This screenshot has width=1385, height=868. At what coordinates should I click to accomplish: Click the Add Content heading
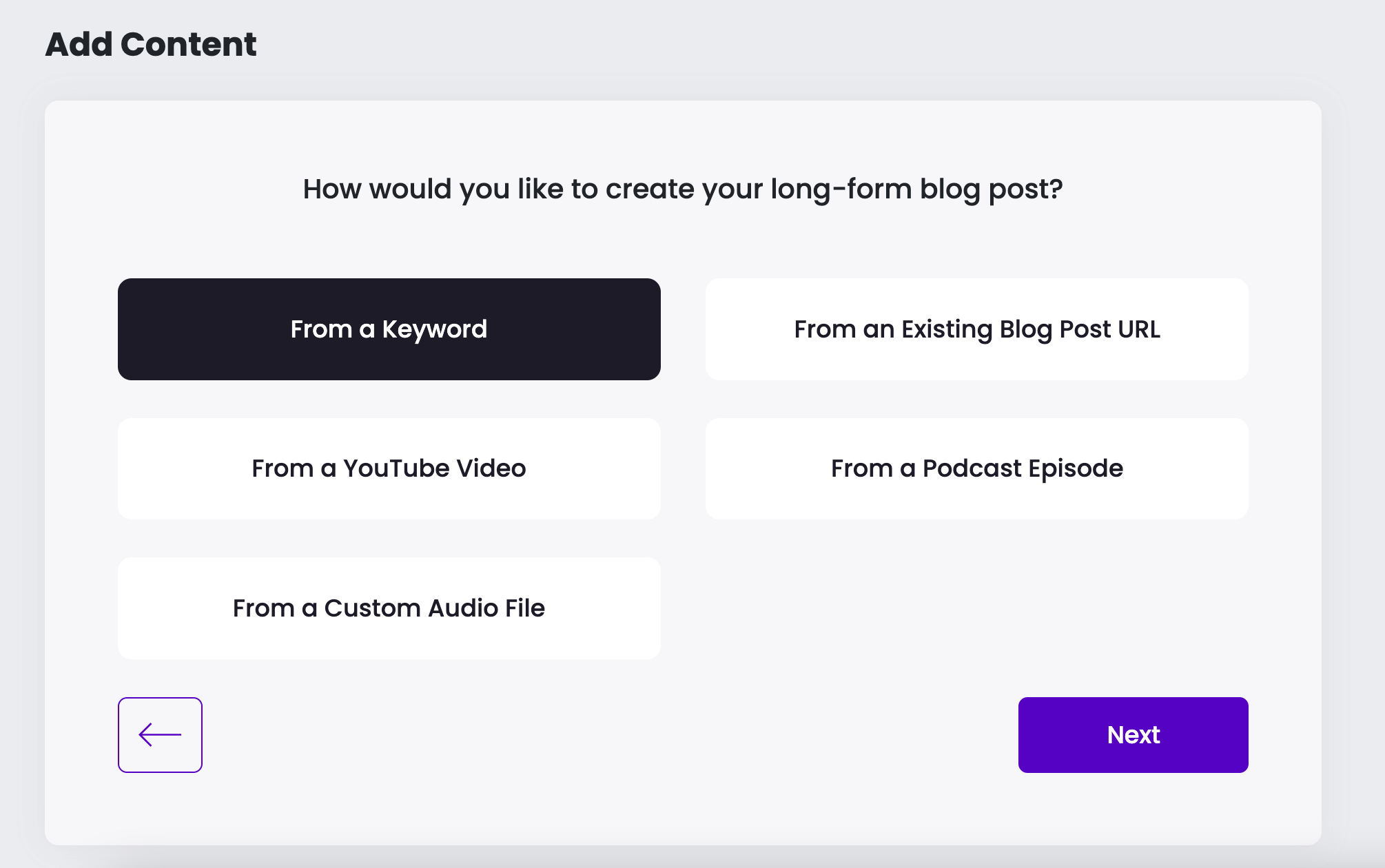tap(150, 43)
